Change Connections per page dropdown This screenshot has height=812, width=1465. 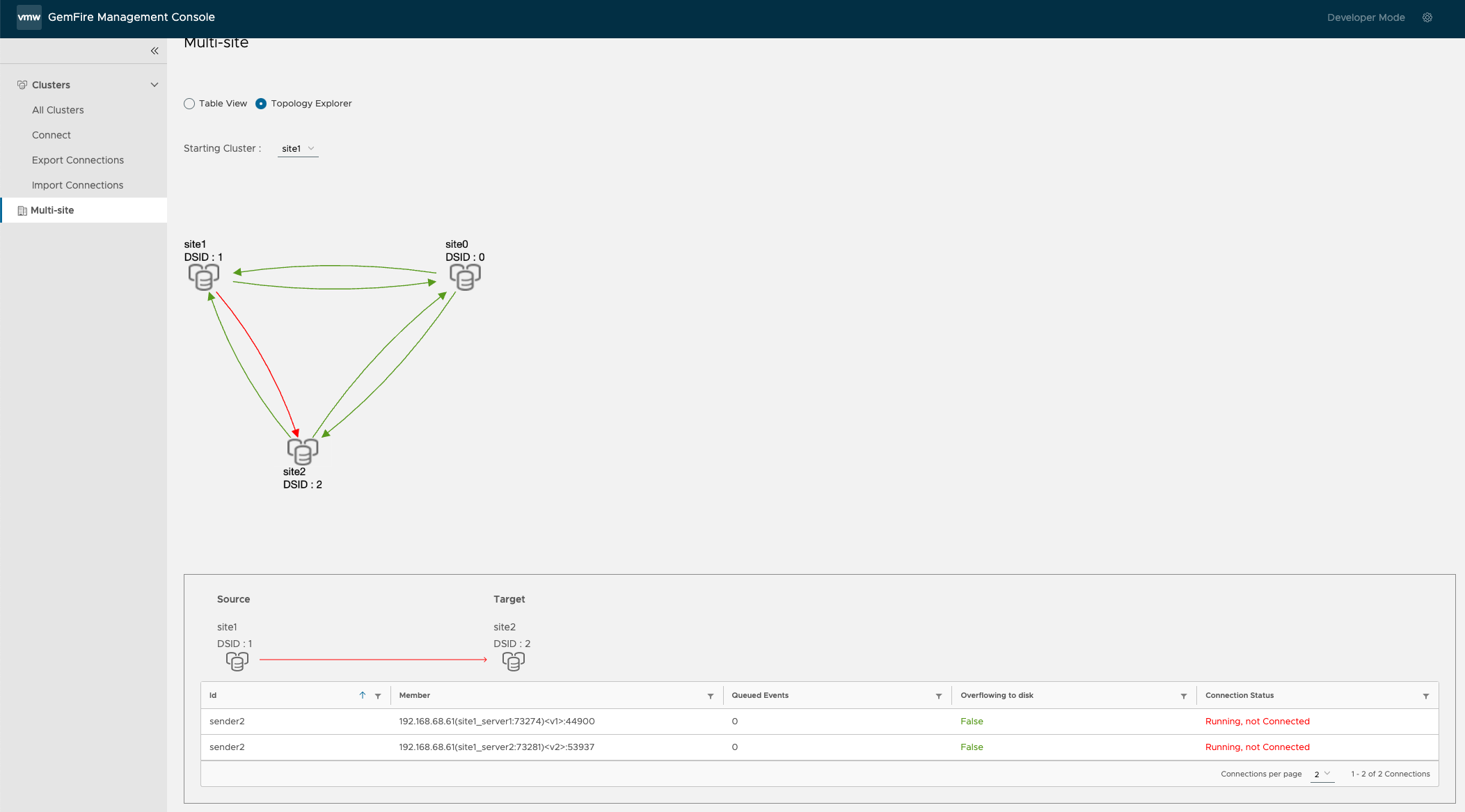pos(1322,774)
